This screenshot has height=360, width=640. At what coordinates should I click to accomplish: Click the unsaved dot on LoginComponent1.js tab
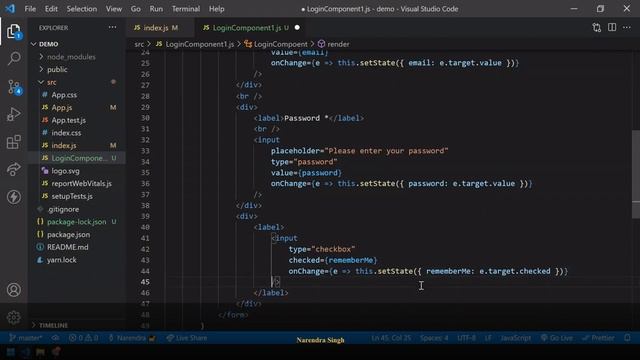297,27
